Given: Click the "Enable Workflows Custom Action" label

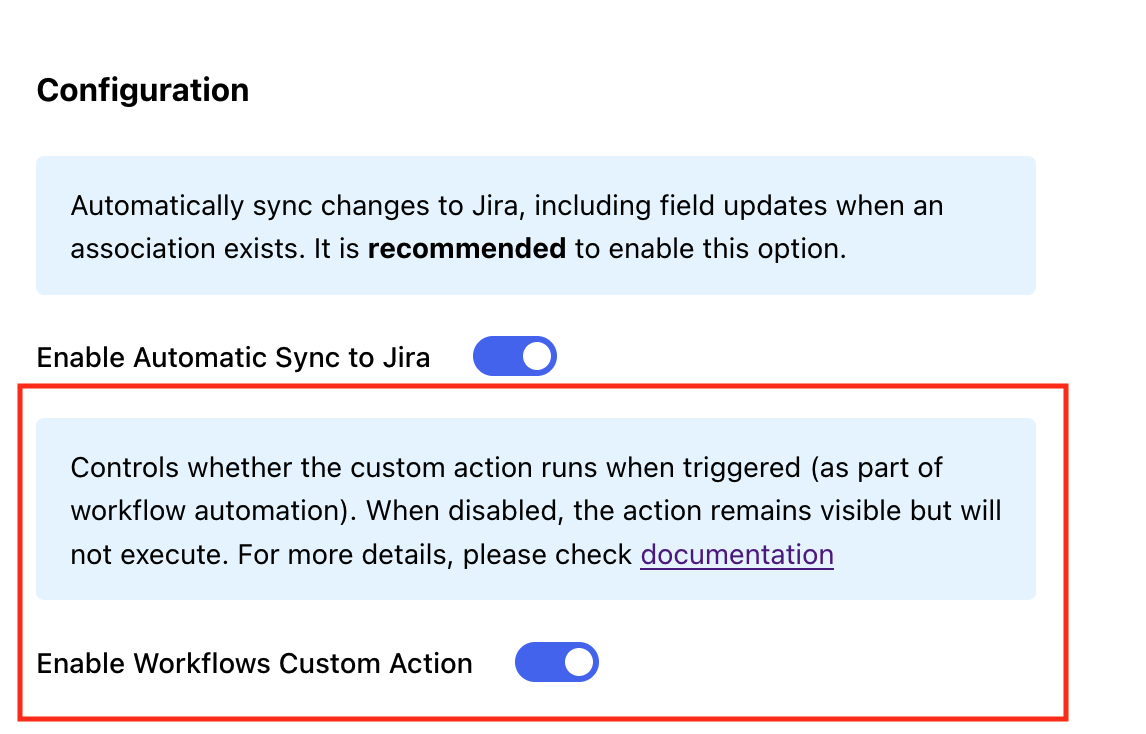Looking at the screenshot, I should (254, 663).
